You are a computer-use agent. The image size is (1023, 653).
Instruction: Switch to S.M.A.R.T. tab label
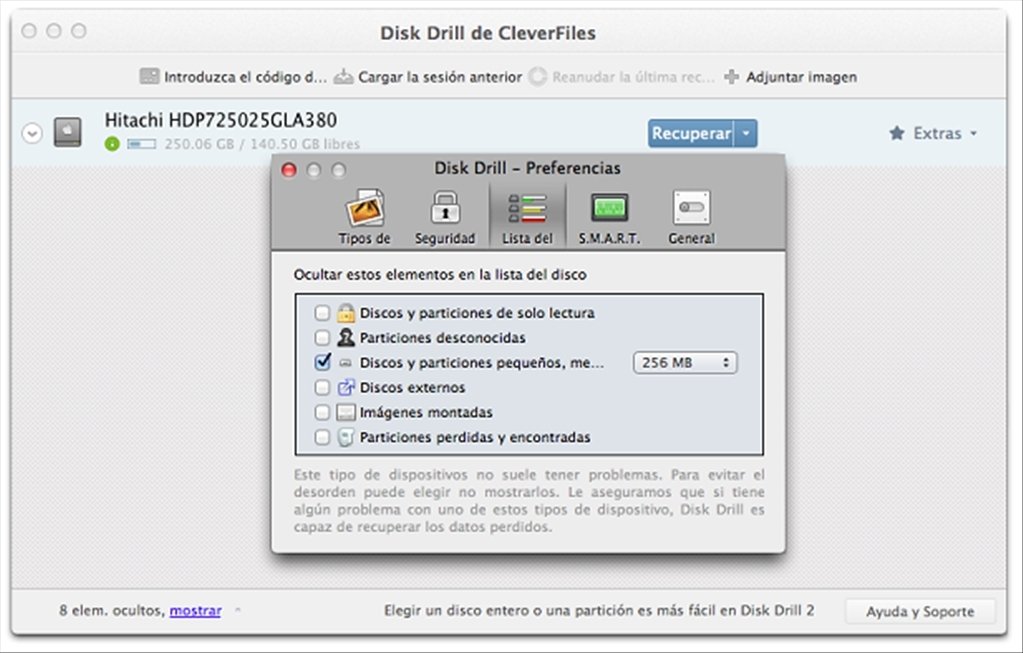pyautogui.click(x=609, y=238)
